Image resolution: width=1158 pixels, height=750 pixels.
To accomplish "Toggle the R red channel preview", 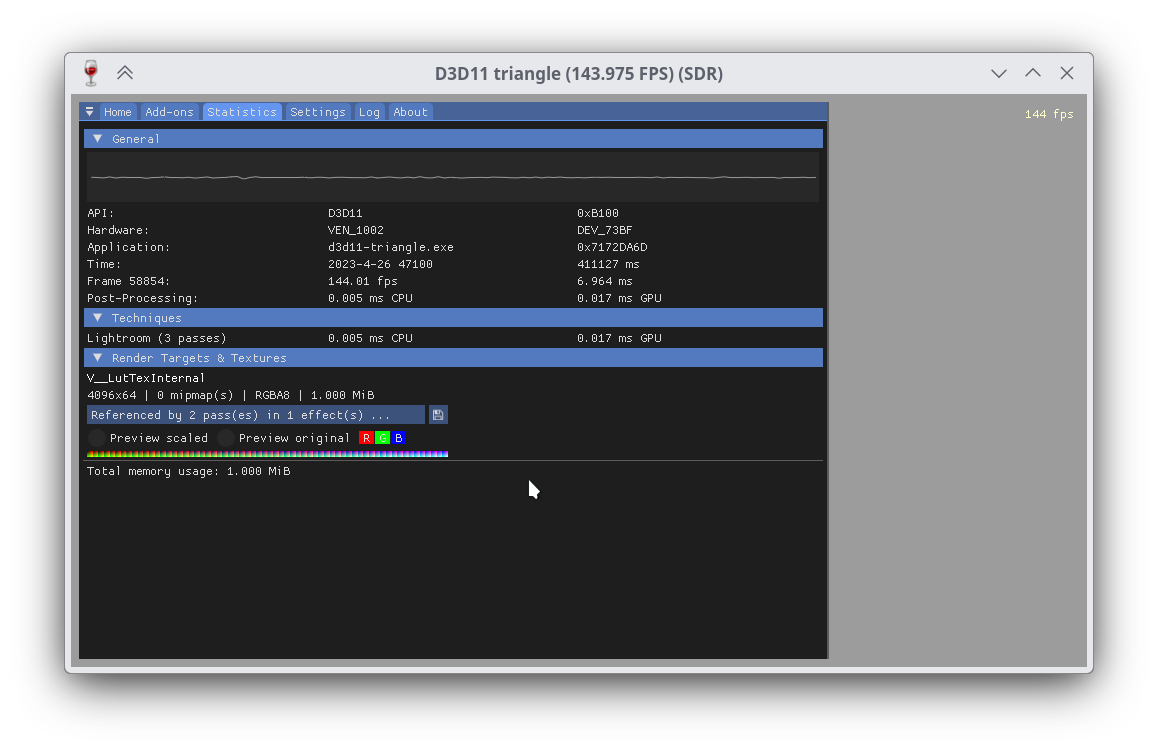I will point(365,437).
